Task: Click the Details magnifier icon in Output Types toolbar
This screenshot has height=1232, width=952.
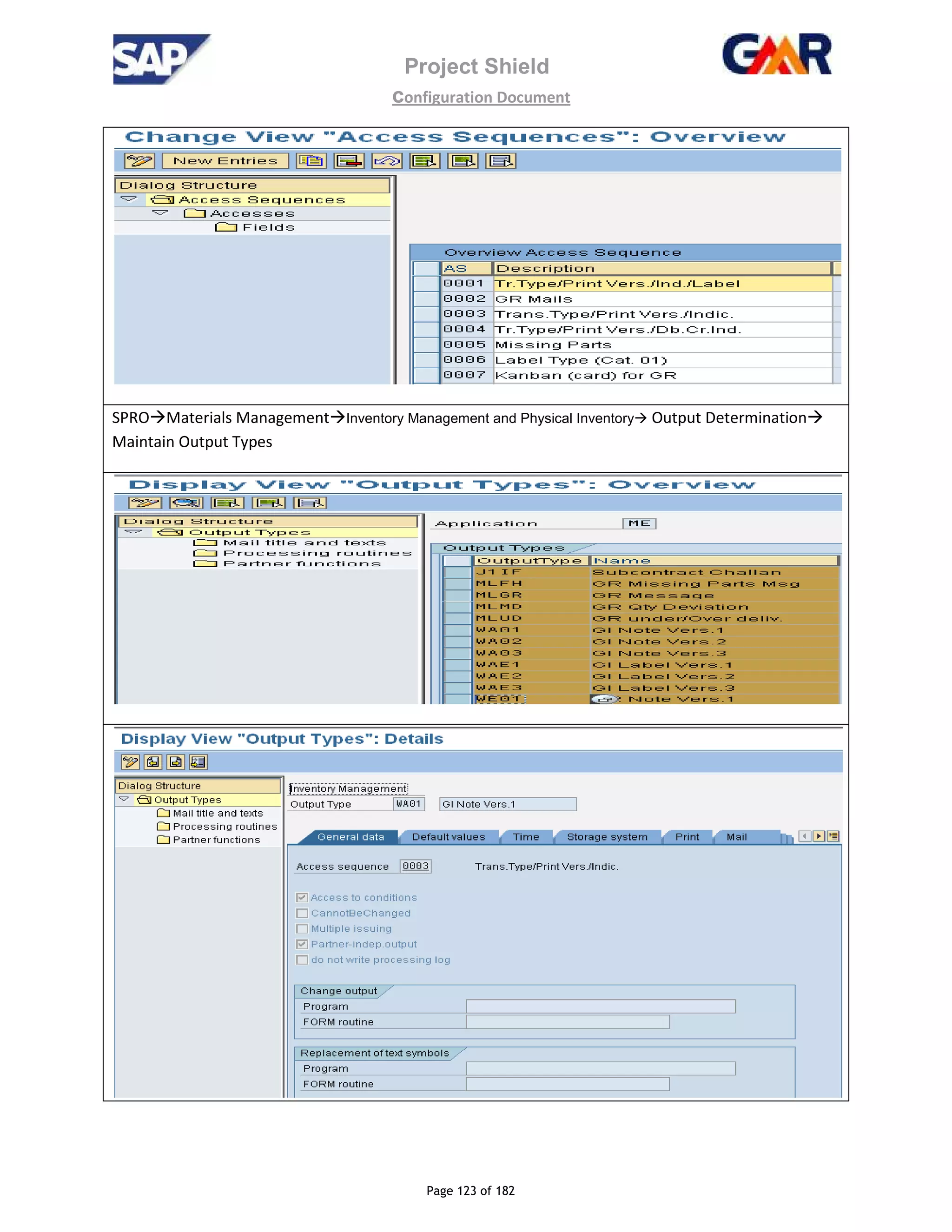Action: [186, 503]
